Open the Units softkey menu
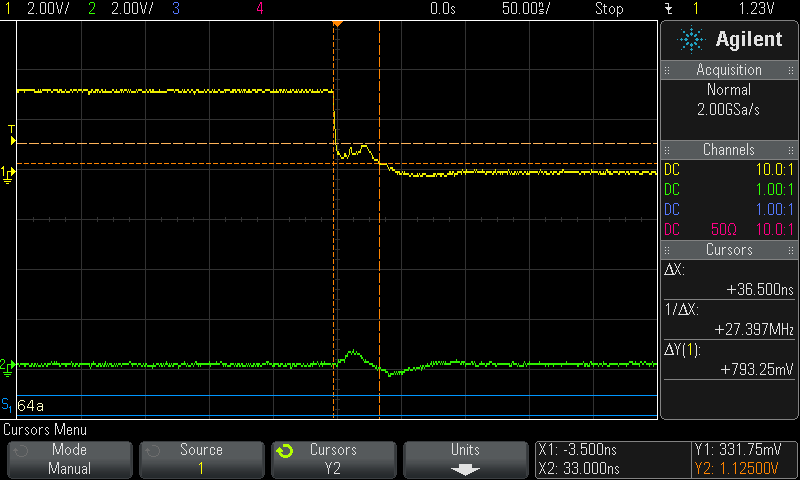The height and width of the screenshot is (480, 800). (x=465, y=459)
